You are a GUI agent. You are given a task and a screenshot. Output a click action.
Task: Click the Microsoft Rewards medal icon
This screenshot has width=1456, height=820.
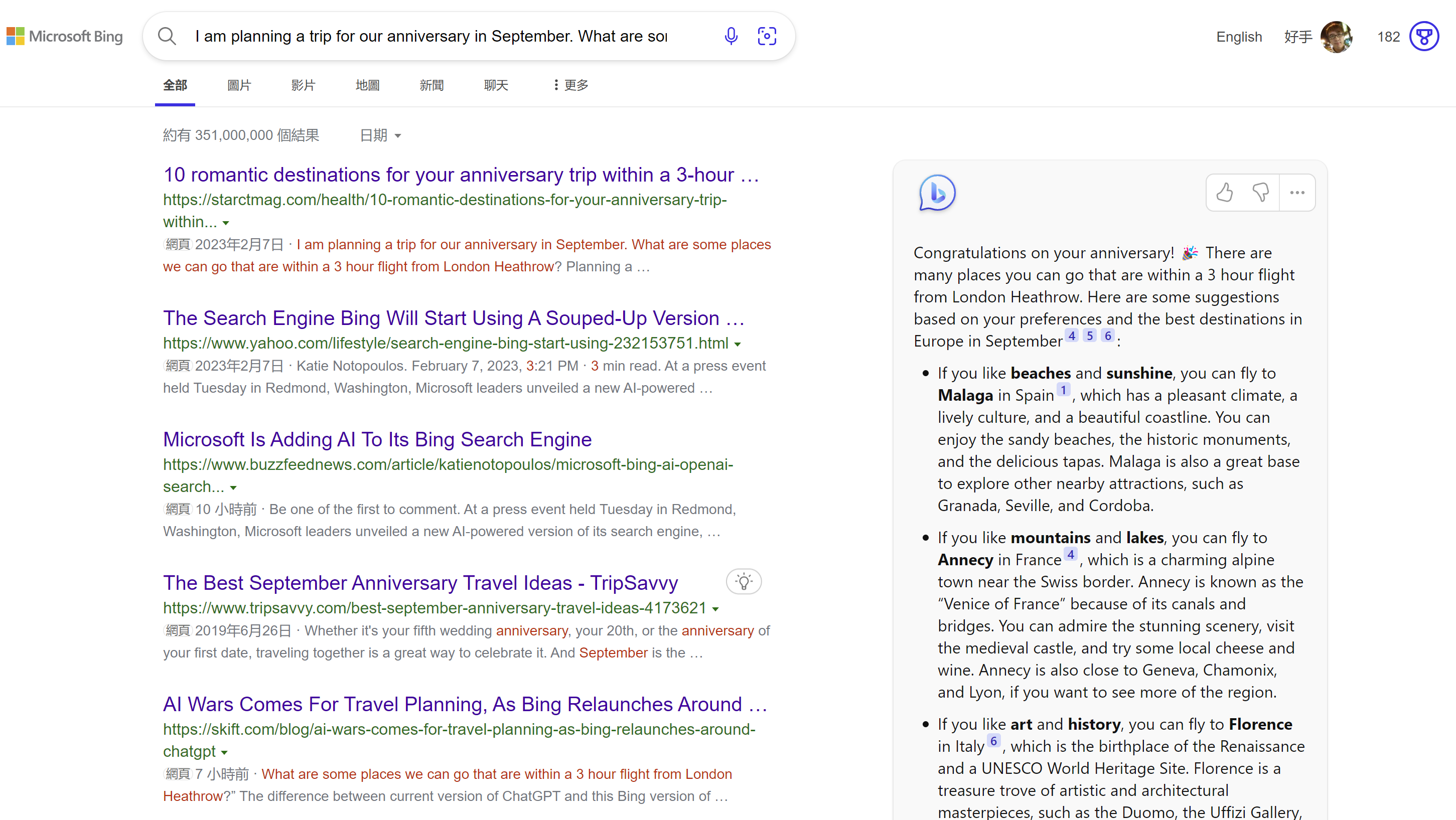point(1423,37)
